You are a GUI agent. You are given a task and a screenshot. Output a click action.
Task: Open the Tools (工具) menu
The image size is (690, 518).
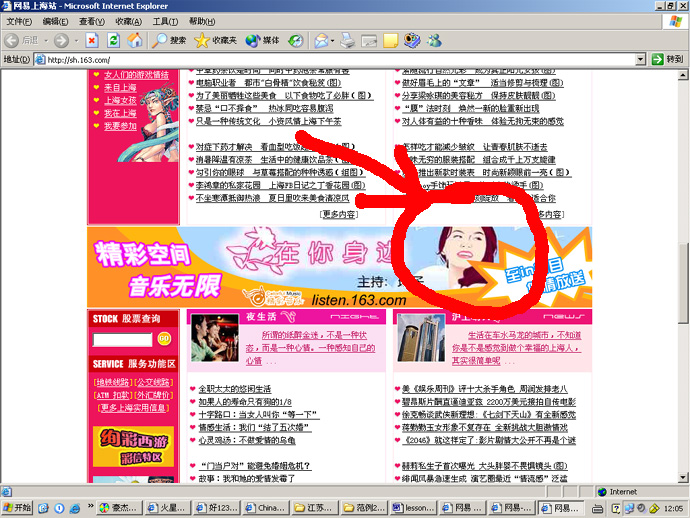165,21
